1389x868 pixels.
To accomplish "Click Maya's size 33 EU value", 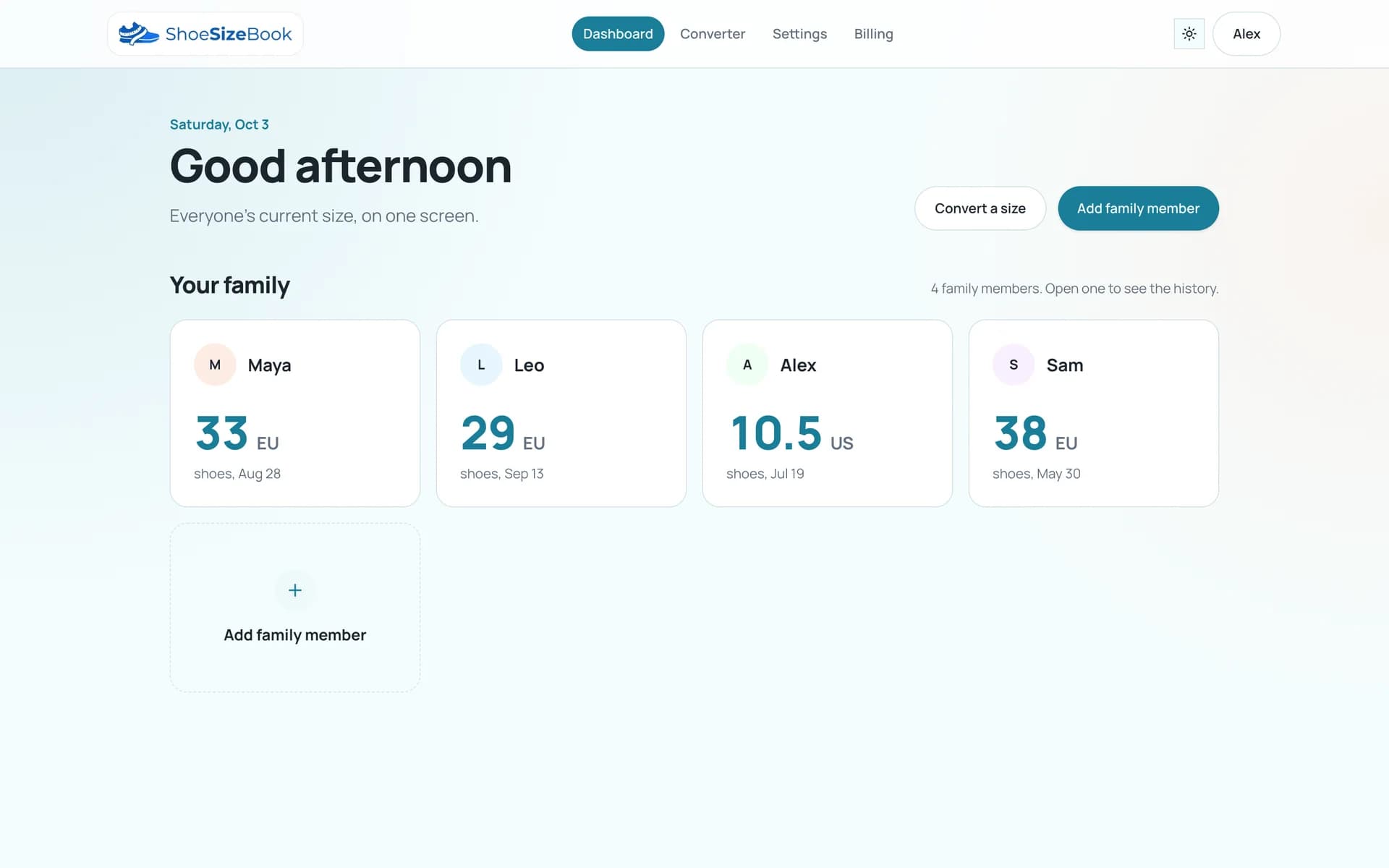I will (237, 433).
